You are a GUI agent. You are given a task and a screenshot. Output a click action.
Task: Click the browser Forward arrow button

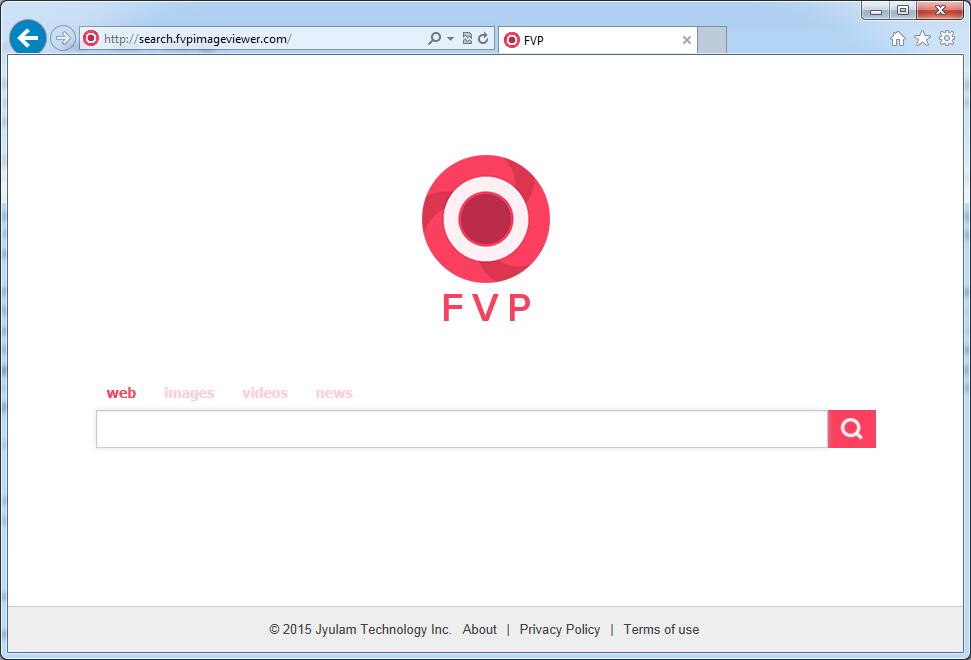[x=63, y=38]
